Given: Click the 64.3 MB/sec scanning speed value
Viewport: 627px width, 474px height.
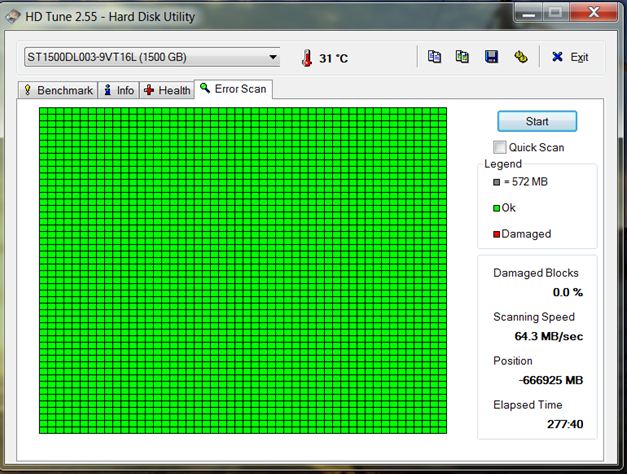Looking at the screenshot, I should [549, 336].
